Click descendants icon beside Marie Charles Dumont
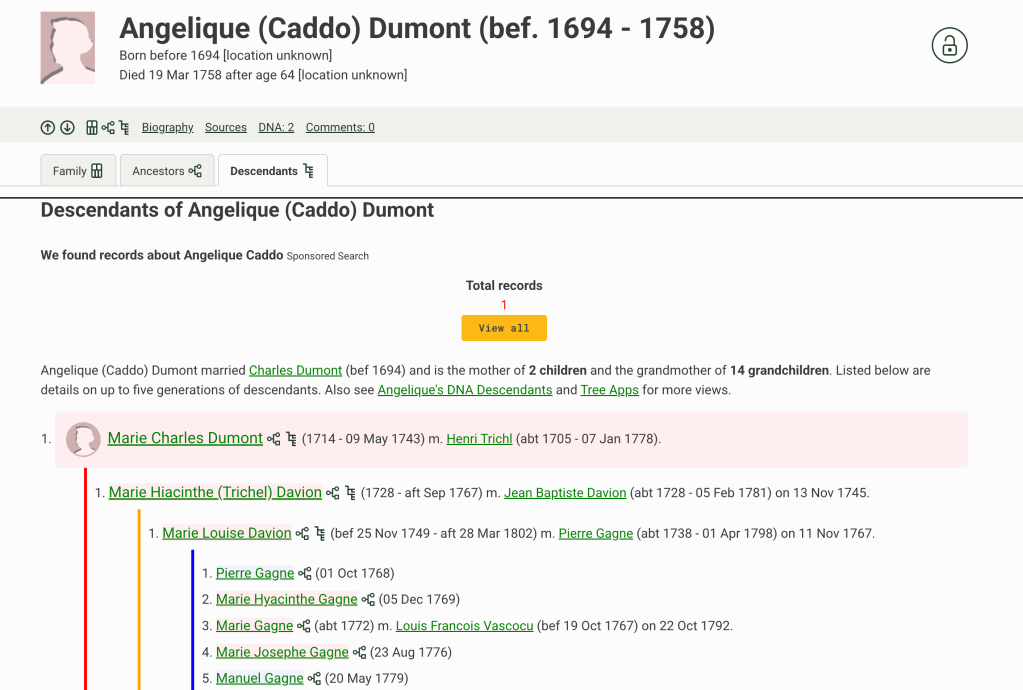This screenshot has width=1023, height=690. [292, 439]
